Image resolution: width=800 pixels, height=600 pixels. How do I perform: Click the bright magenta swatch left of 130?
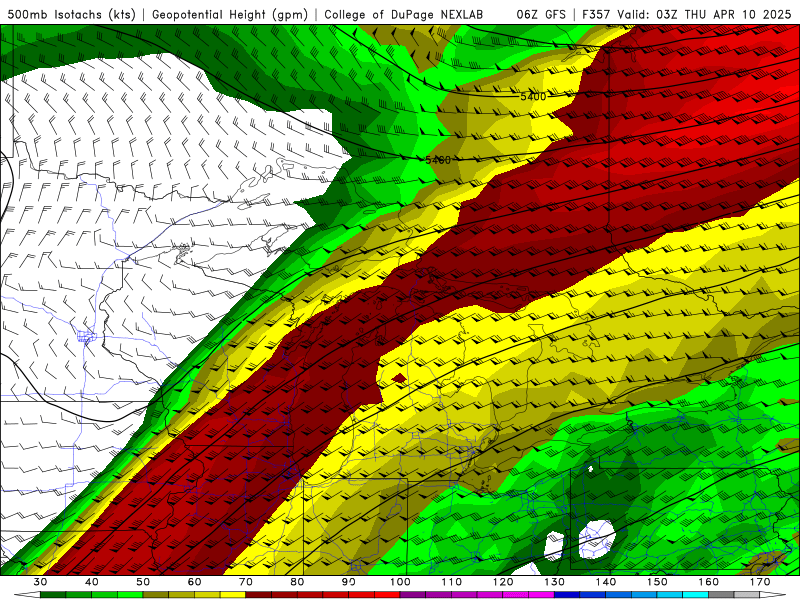coord(541,595)
